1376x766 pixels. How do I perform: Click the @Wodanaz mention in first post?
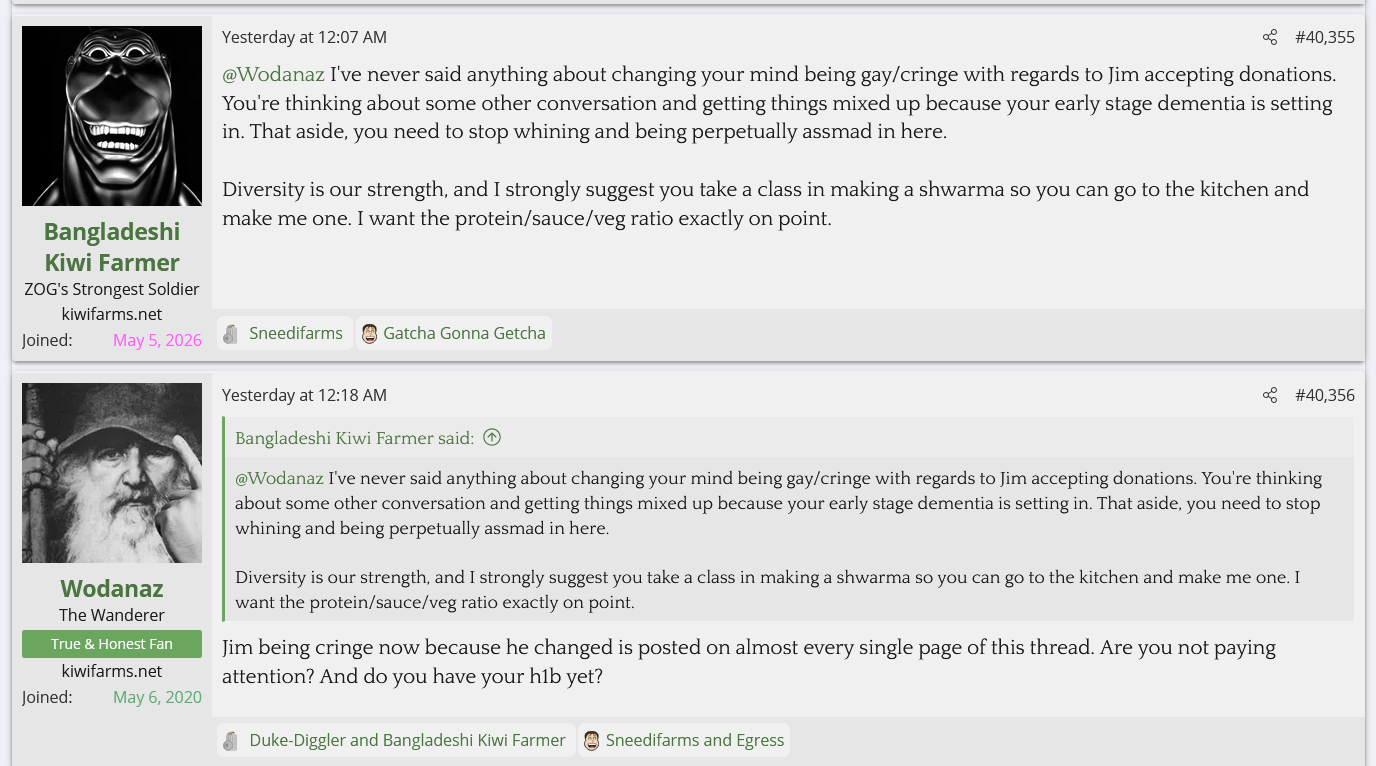coord(273,75)
